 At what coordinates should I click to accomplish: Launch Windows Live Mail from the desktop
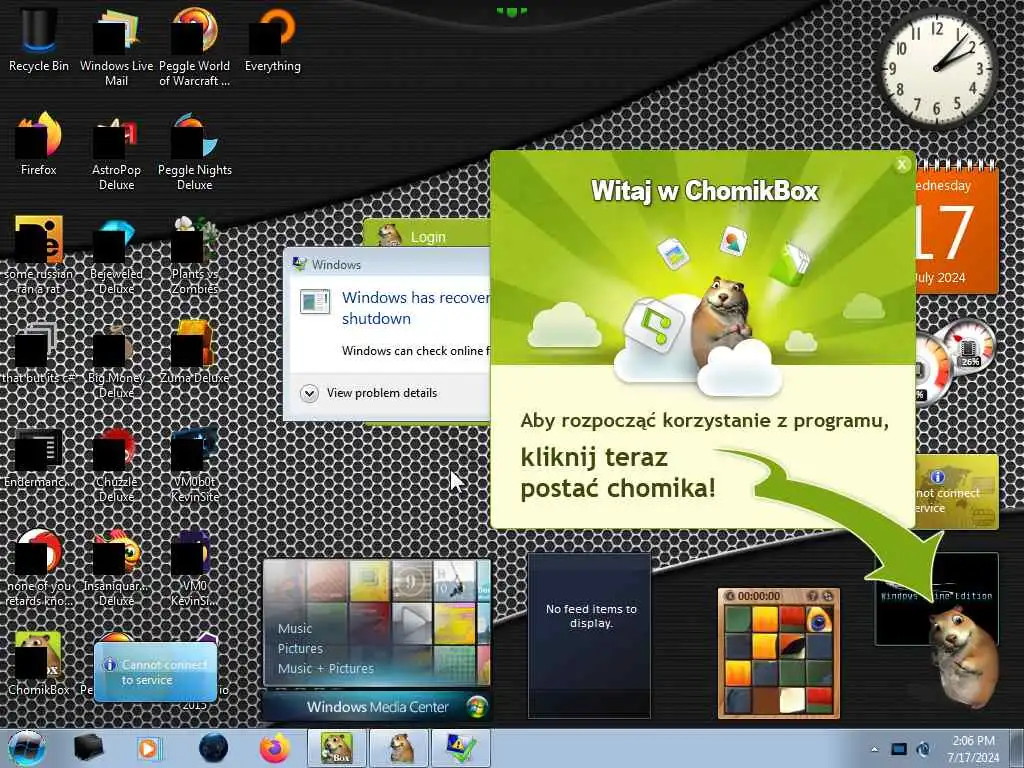pyautogui.click(x=116, y=46)
